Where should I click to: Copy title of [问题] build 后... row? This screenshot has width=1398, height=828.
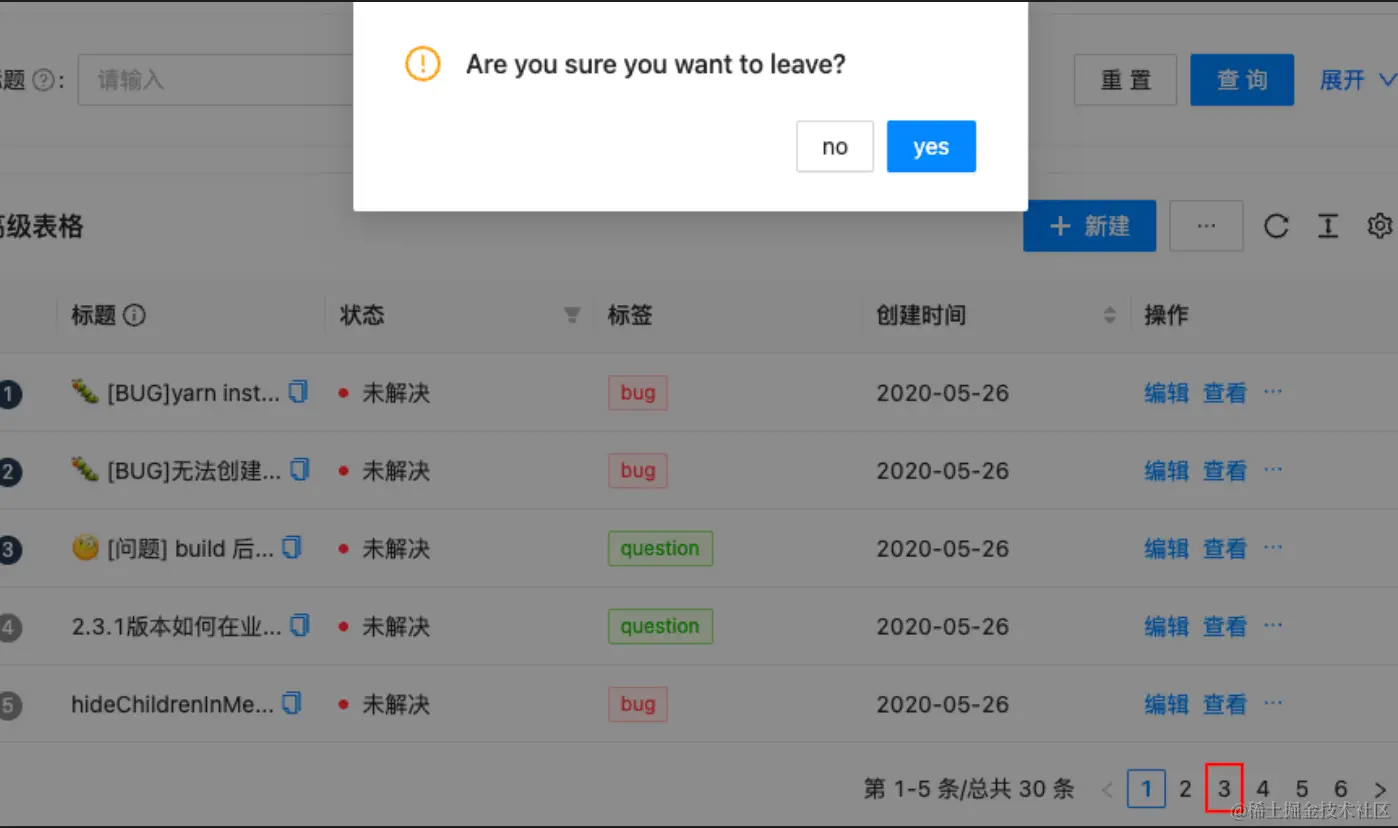click(x=291, y=547)
